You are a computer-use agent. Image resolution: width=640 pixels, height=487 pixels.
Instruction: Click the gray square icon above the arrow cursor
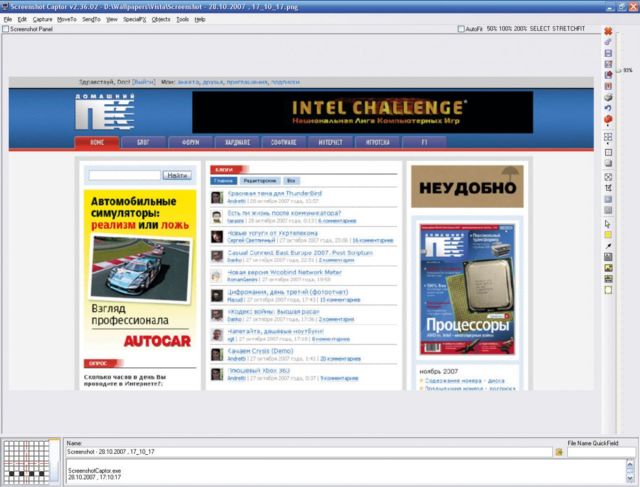pyautogui.click(x=608, y=210)
